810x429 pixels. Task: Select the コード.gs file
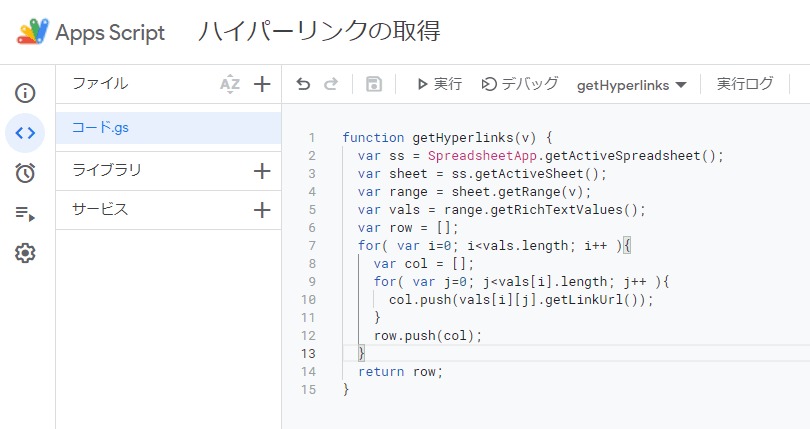(100, 128)
